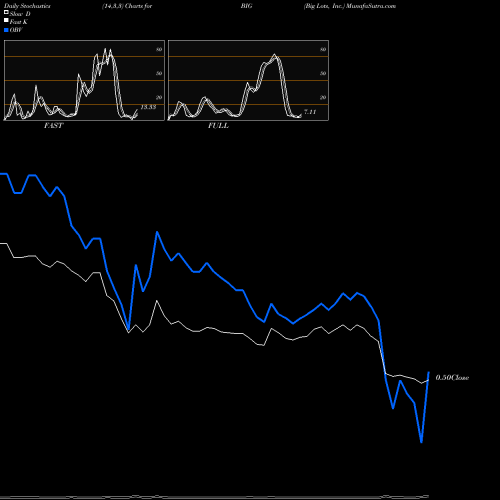Click the 13.33 value in FAST chart
This screenshot has height=500, width=500.
tap(148, 107)
